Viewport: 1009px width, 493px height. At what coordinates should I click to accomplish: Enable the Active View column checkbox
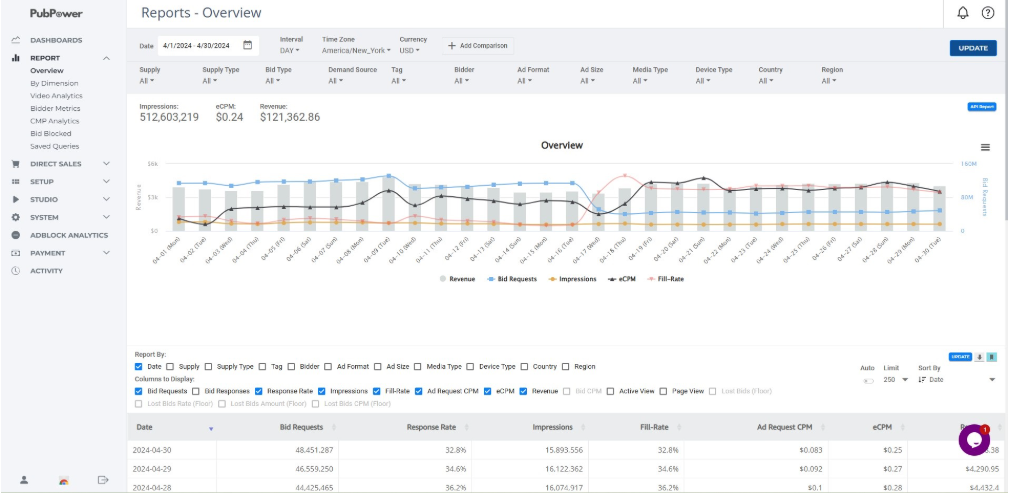point(611,391)
